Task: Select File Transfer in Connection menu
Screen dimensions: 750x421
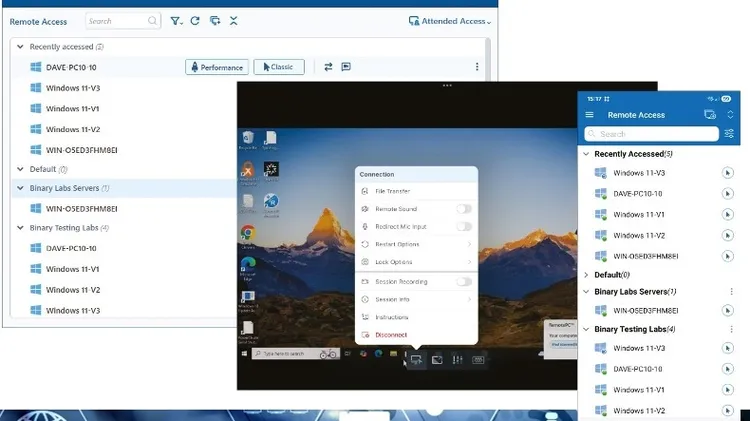Action: tap(416, 191)
